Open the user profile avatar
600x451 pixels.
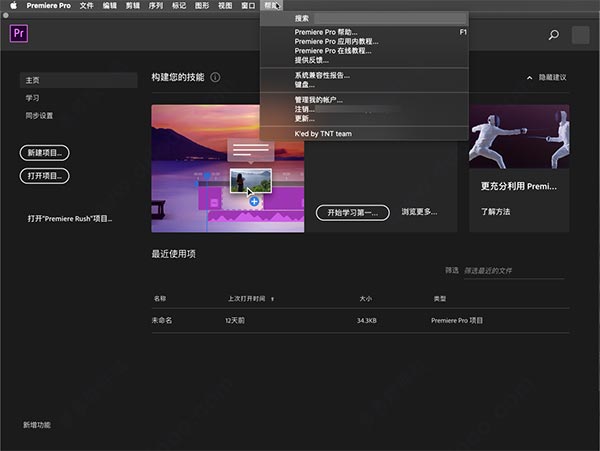pos(580,35)
